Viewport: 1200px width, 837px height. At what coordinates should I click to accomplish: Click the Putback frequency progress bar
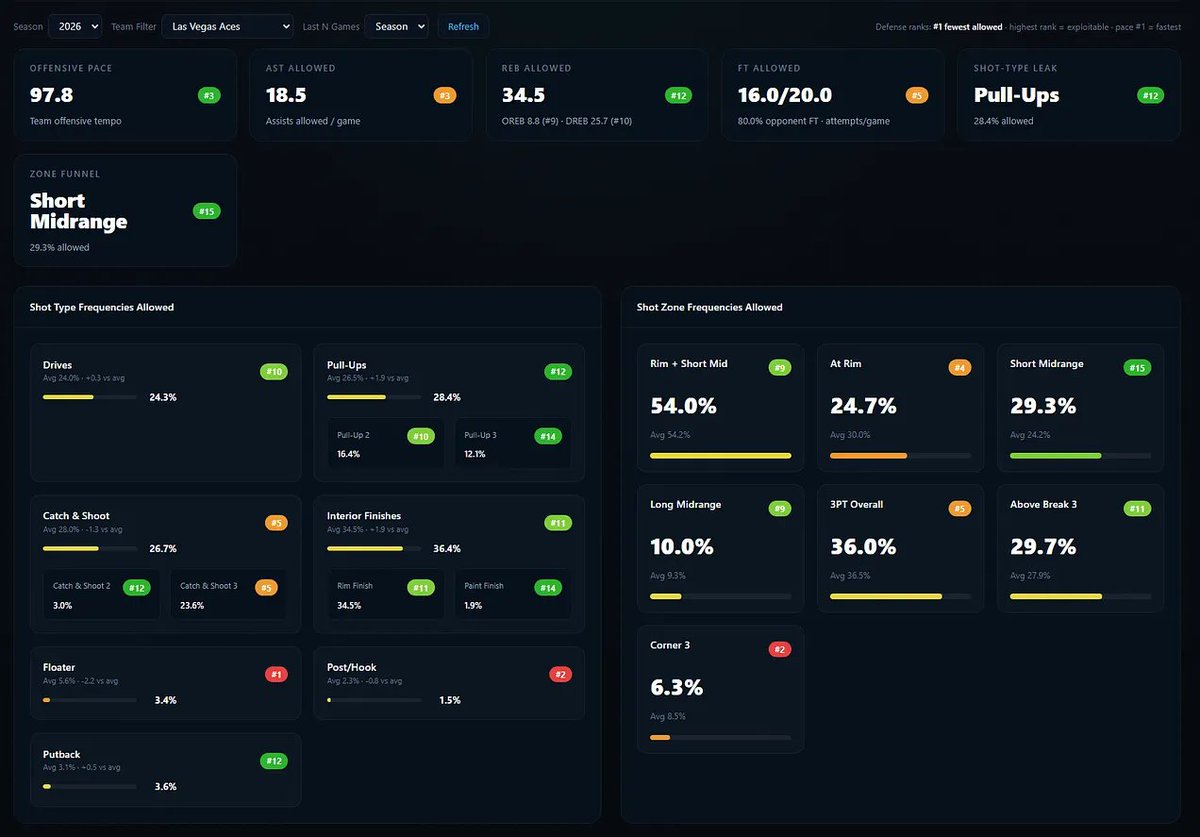click(x=90, y=786)
